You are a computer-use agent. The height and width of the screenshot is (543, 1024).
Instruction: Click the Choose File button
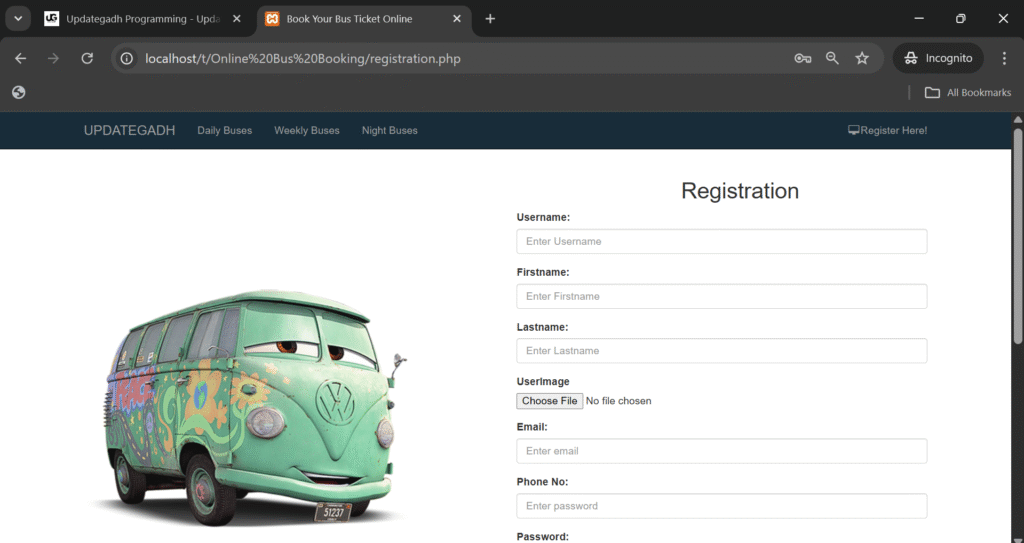point(549,401)
